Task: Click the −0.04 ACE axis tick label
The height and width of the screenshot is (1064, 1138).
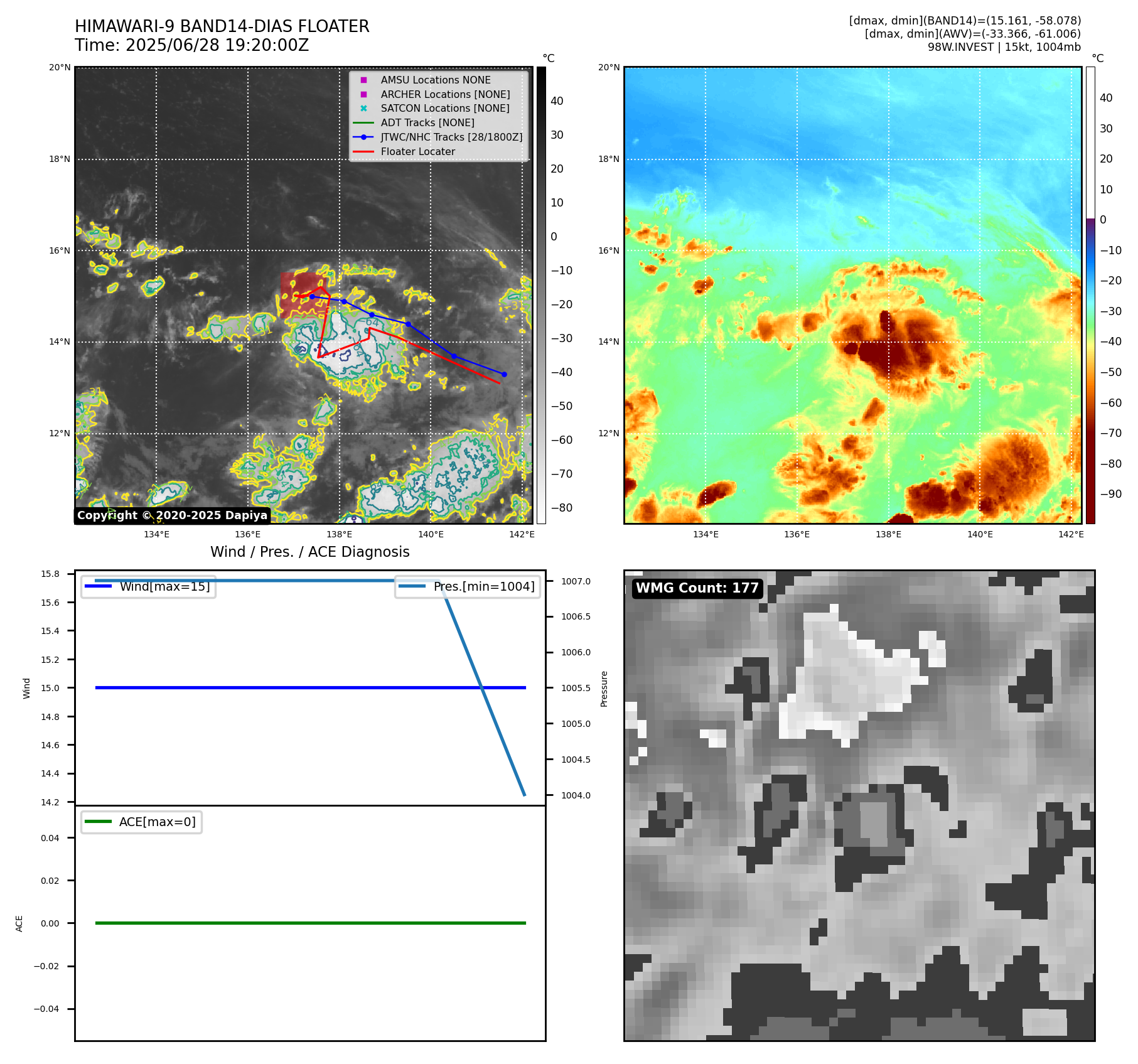Action: [x=46, y=1009]
